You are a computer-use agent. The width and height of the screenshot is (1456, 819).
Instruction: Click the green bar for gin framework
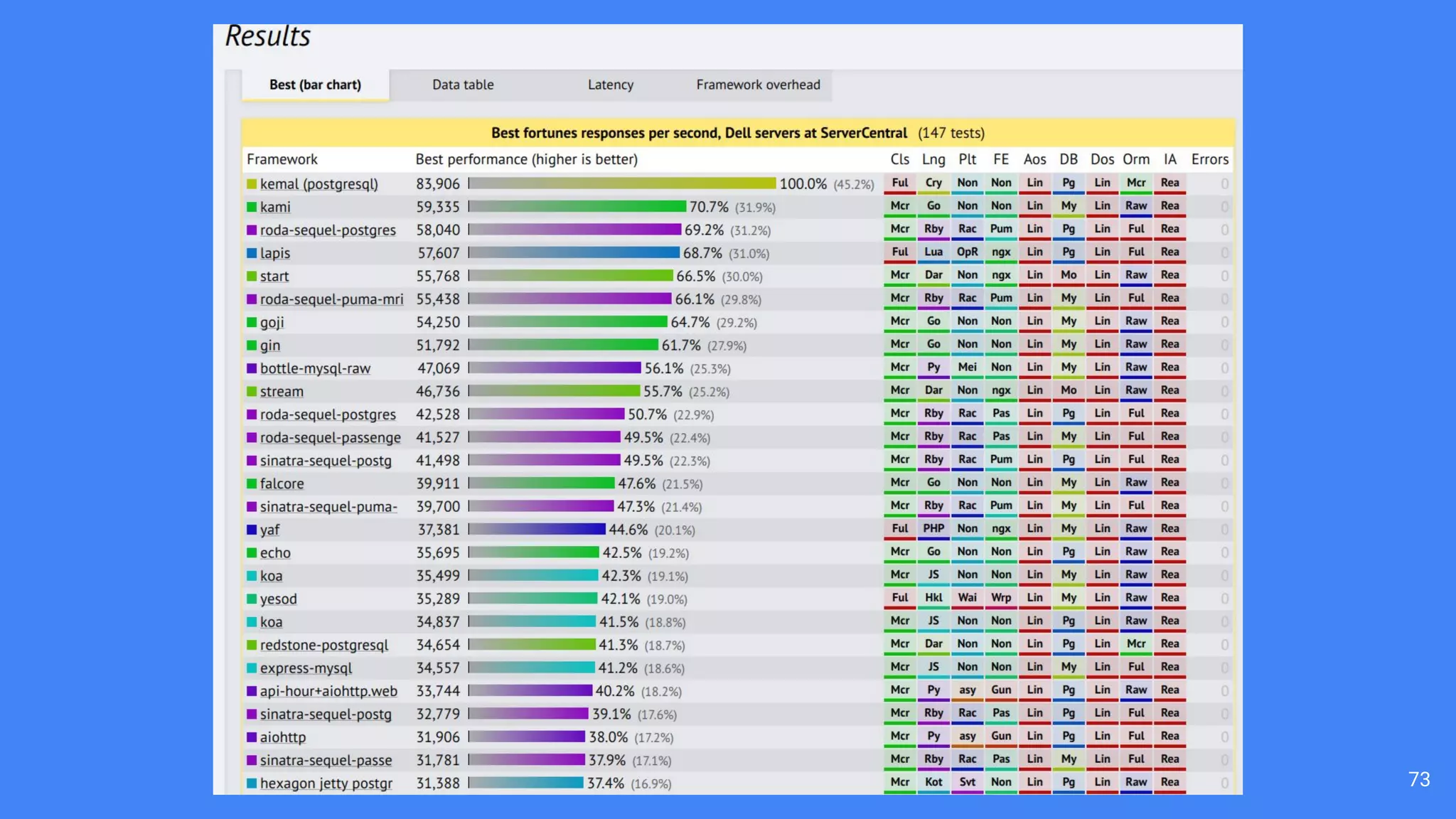coord(563,345)
